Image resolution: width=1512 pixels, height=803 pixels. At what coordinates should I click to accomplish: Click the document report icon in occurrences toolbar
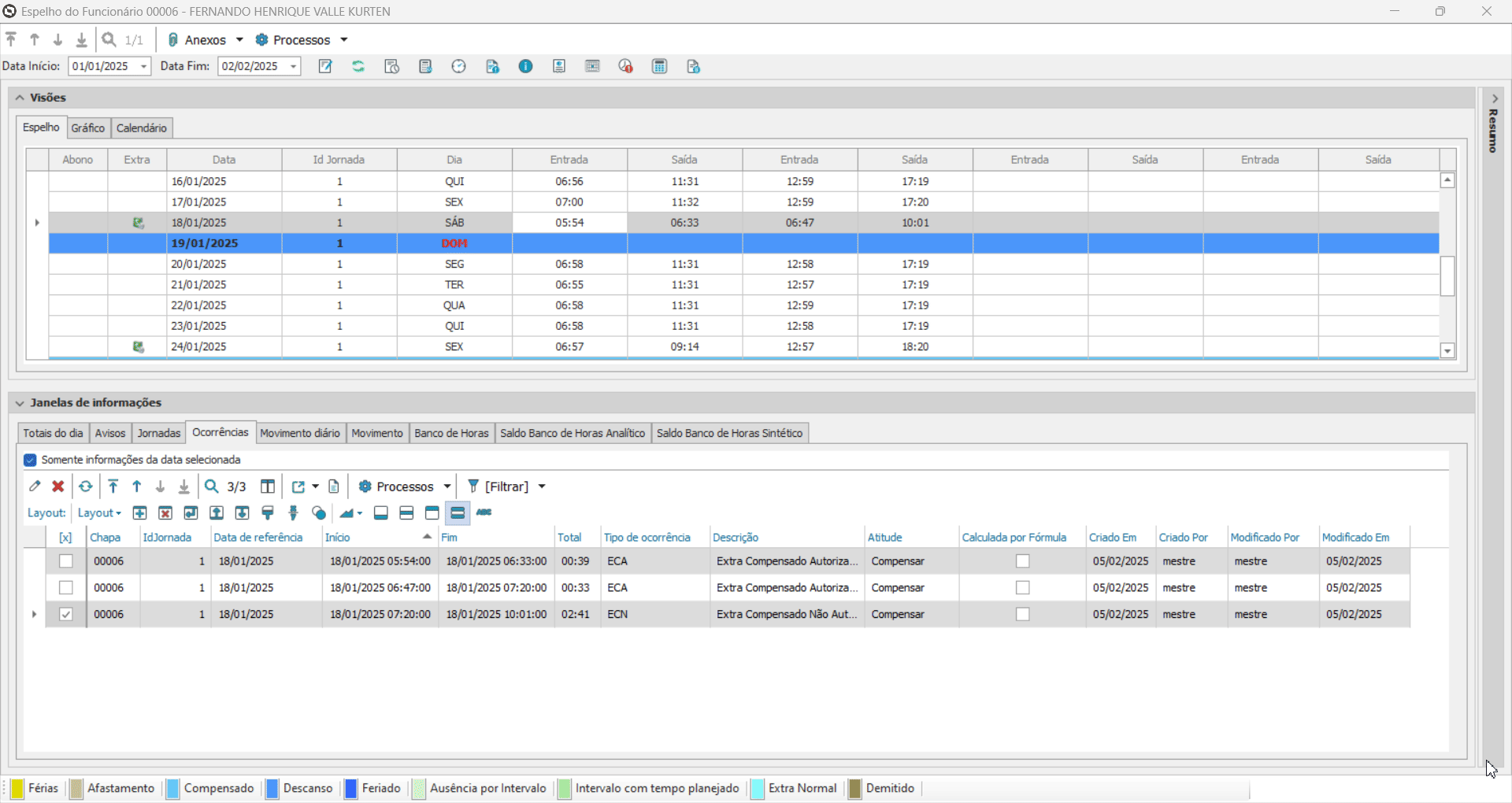coord(334,487)
